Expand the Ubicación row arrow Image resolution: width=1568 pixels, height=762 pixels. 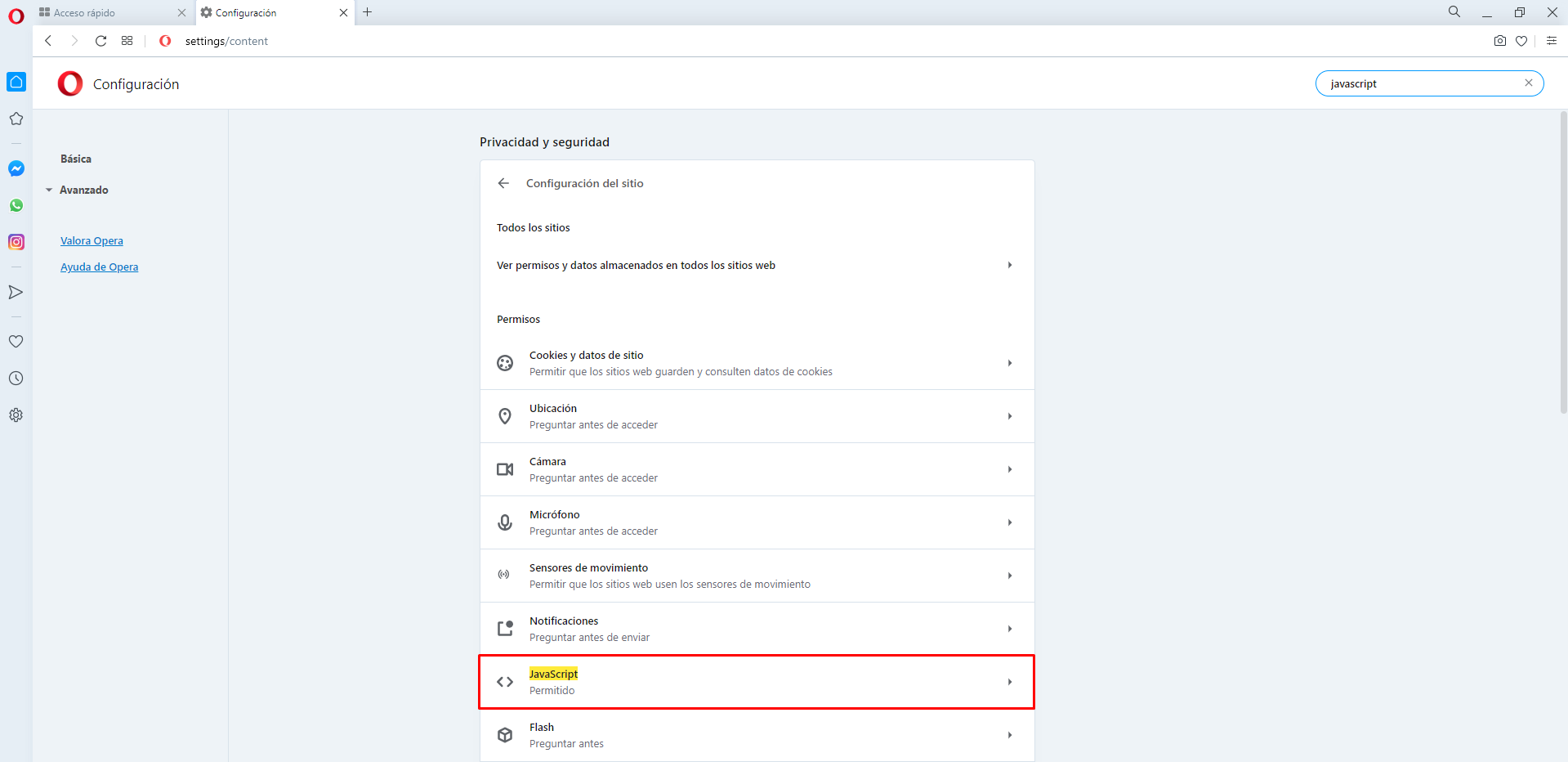1010,416
